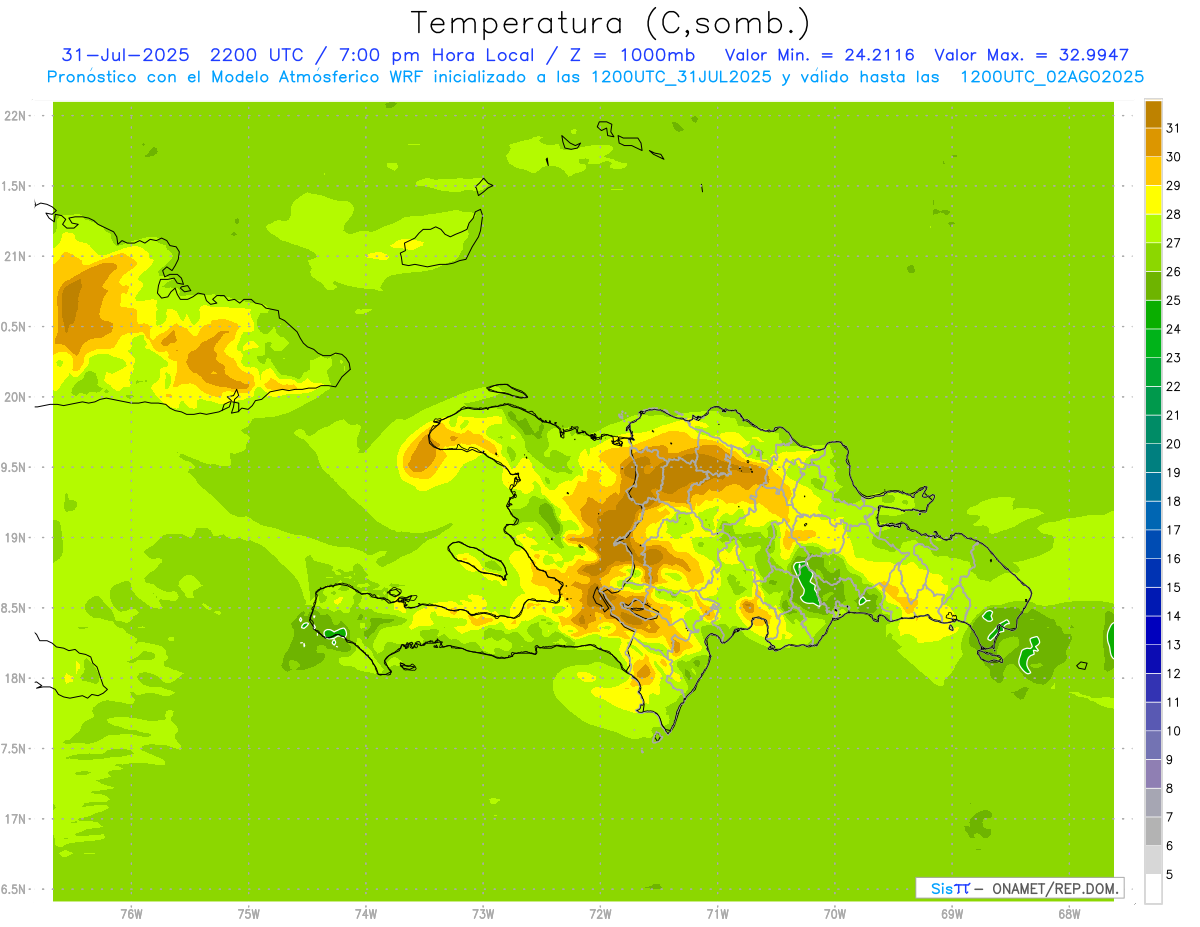Click the green colorbar segment between 23 and 24

(1153, 344)
